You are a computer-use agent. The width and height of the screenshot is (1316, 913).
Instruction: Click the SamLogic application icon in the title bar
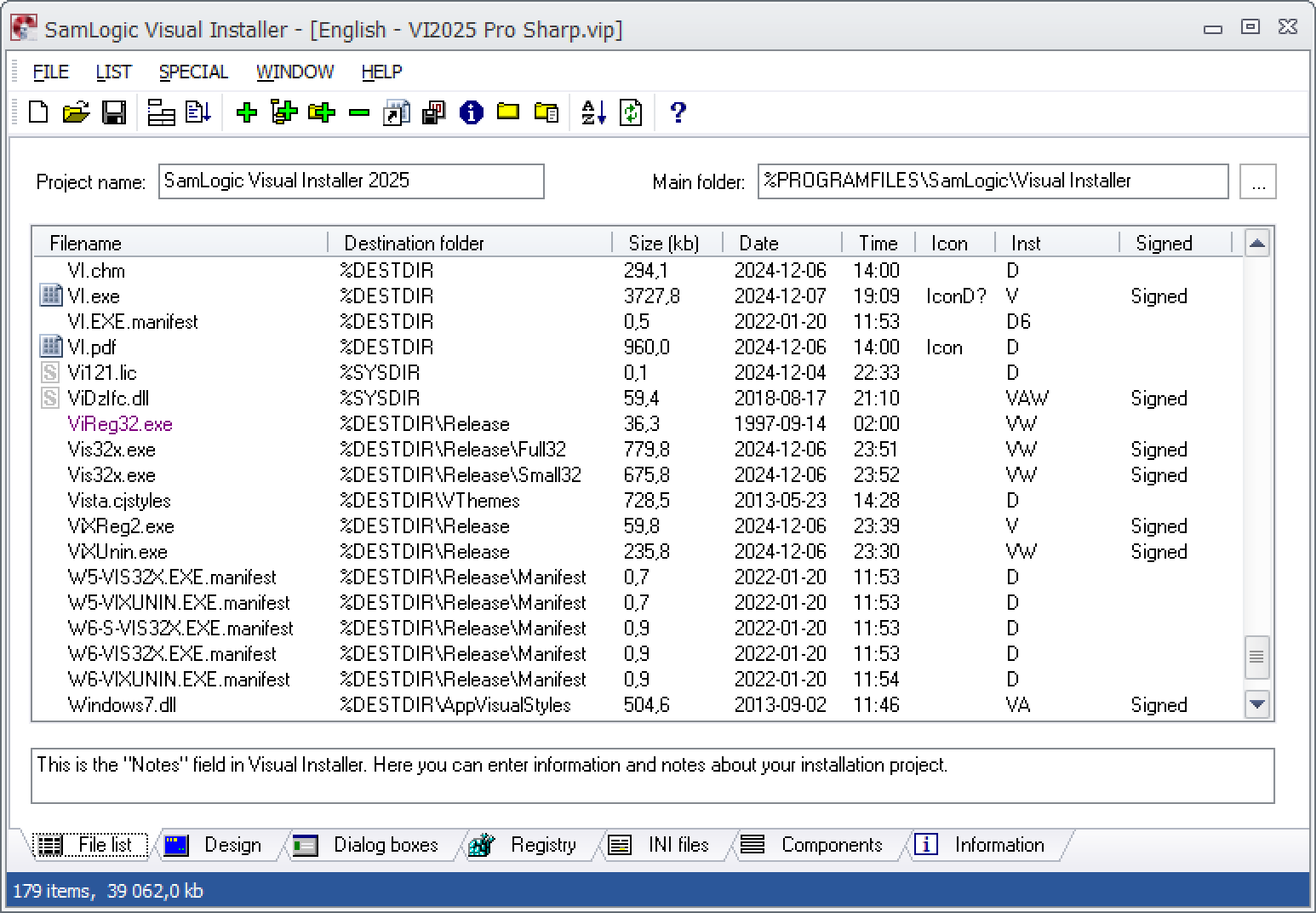[23, 29]
